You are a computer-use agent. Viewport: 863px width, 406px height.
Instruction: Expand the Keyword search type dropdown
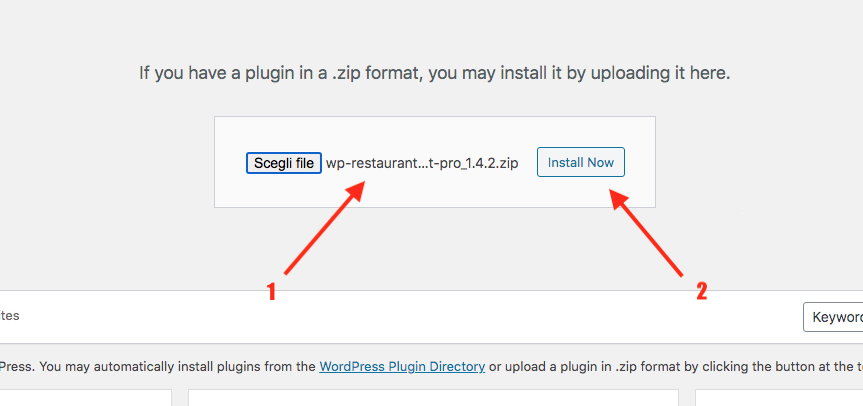(834, 317)
